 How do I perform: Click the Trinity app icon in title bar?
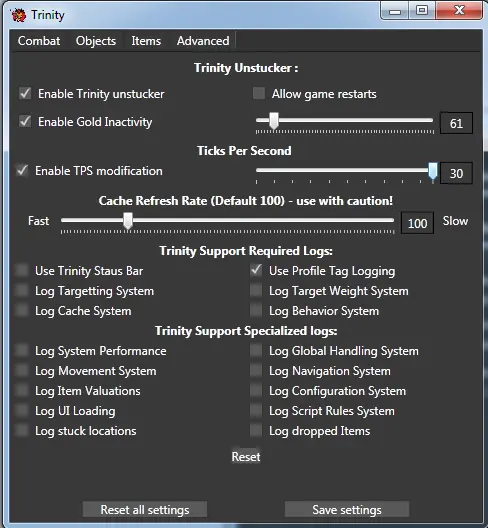[18, 15]
